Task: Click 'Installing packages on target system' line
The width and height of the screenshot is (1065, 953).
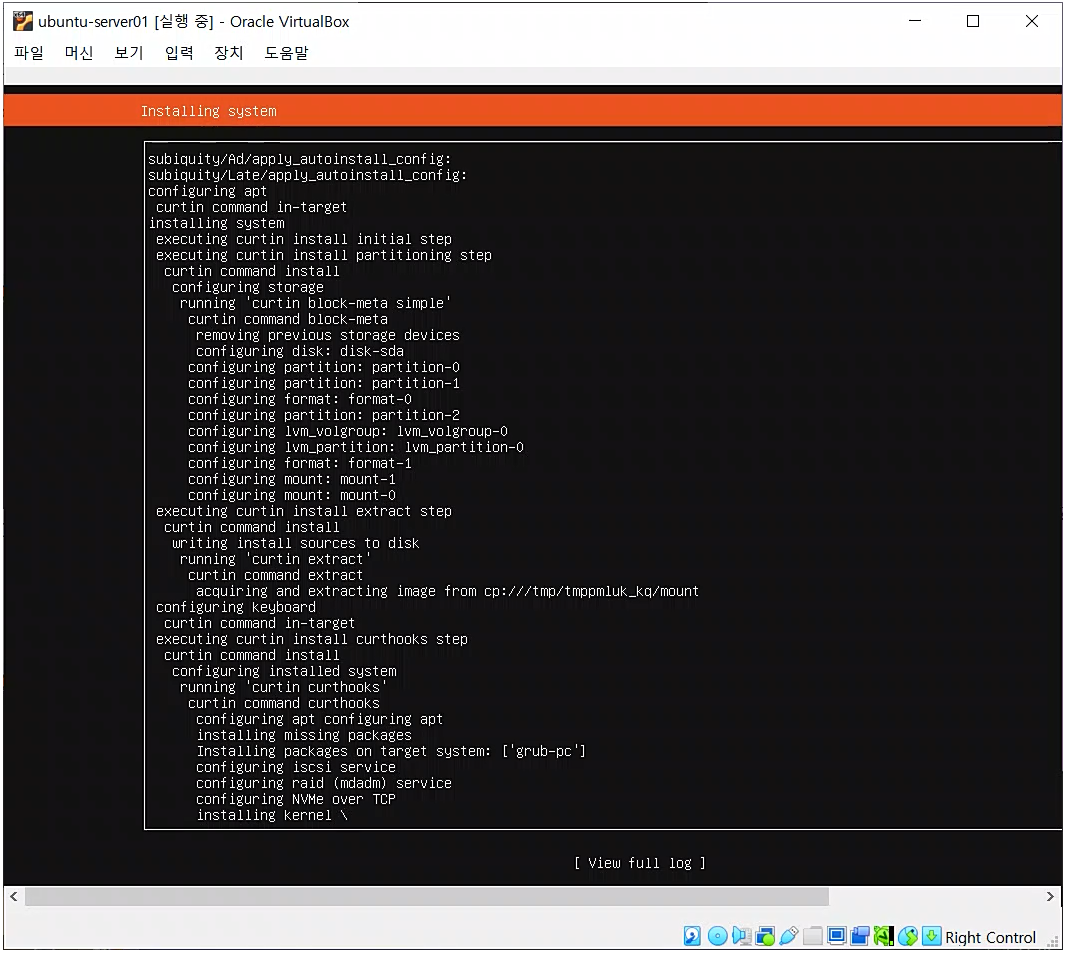Action: [x=391, y=751]
